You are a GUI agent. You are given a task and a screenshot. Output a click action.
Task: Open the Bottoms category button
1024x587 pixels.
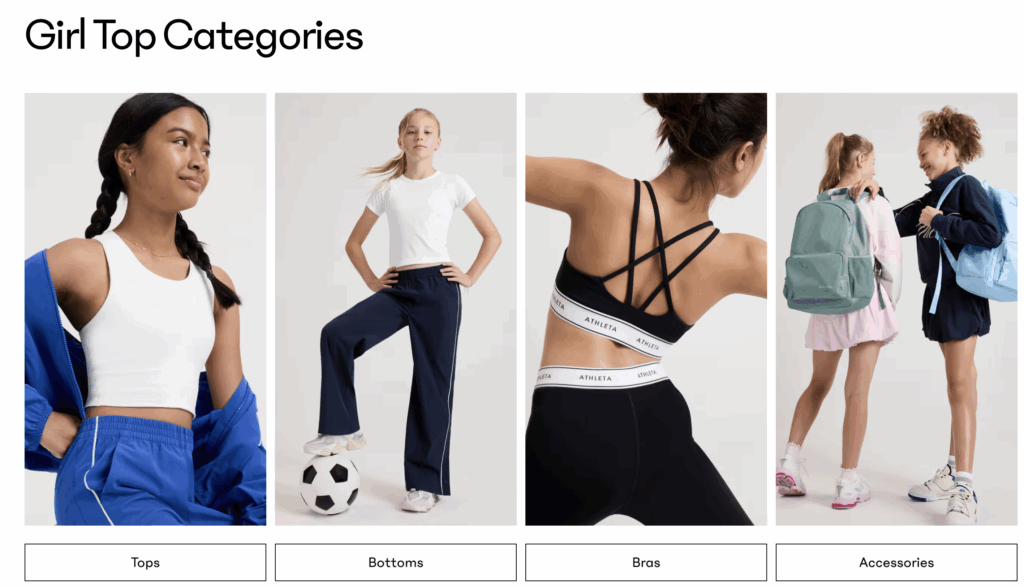(x=395, y=562)
